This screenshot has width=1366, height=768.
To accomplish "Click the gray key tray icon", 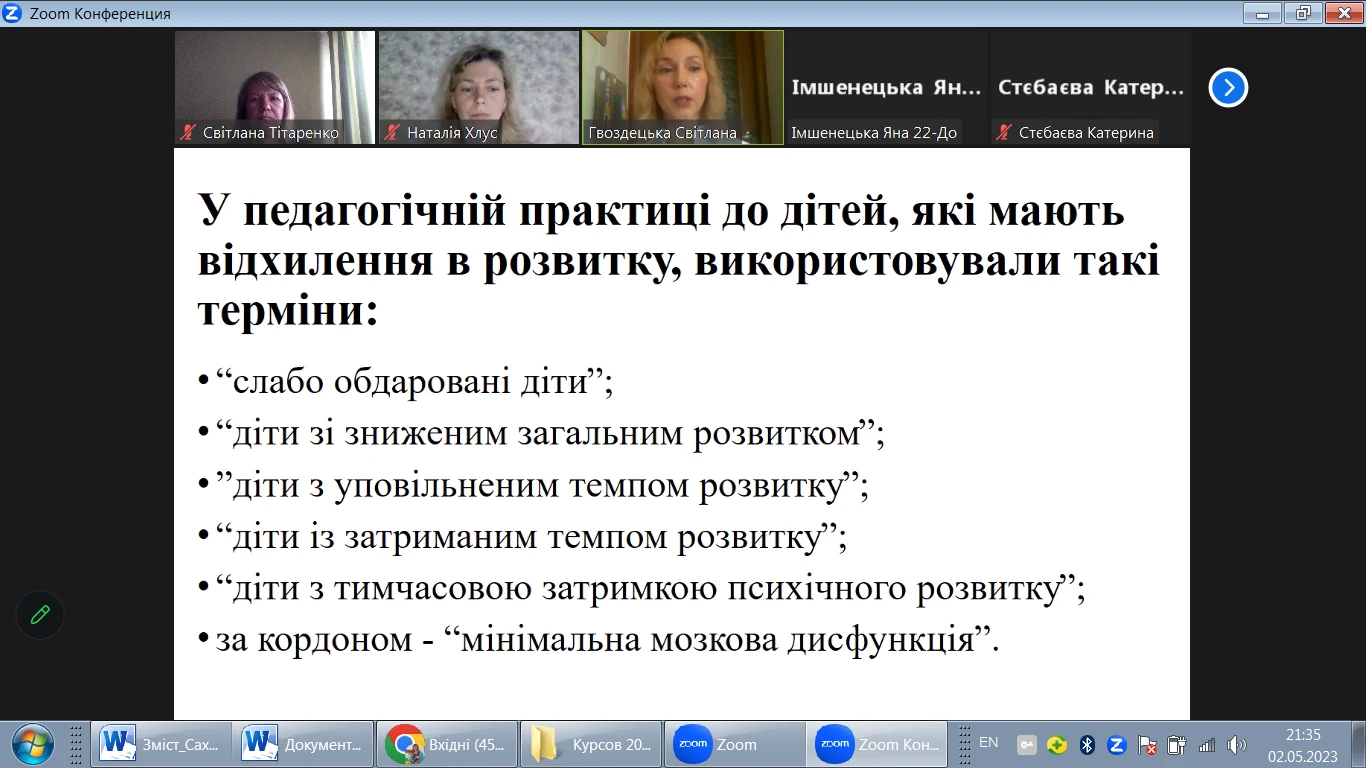I will (1027, 745).
